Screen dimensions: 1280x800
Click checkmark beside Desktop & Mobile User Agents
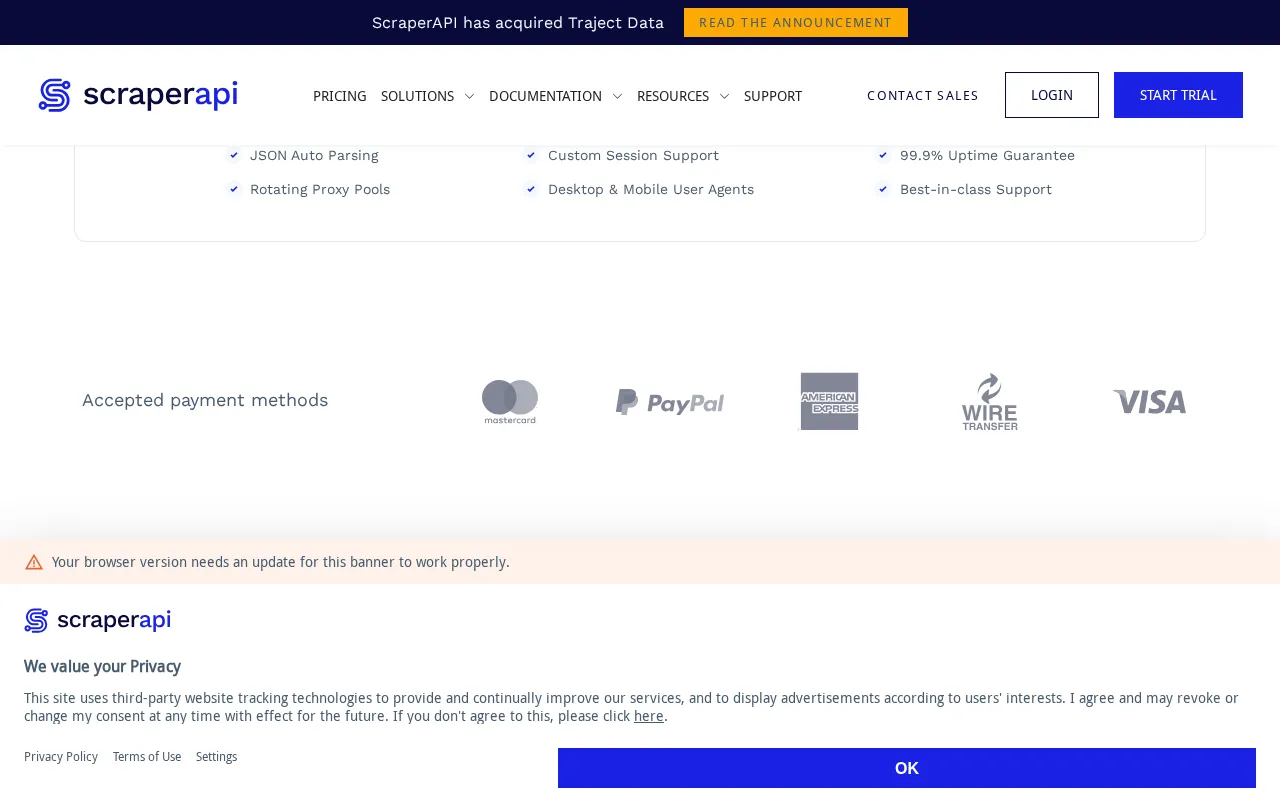click(x=532, y=189)
